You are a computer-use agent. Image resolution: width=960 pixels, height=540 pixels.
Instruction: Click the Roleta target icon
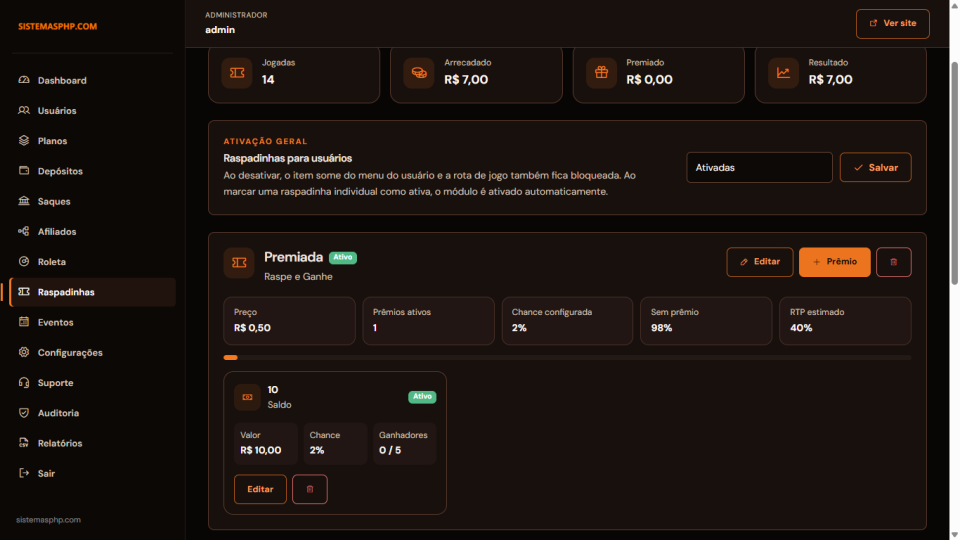pos(24,261)
